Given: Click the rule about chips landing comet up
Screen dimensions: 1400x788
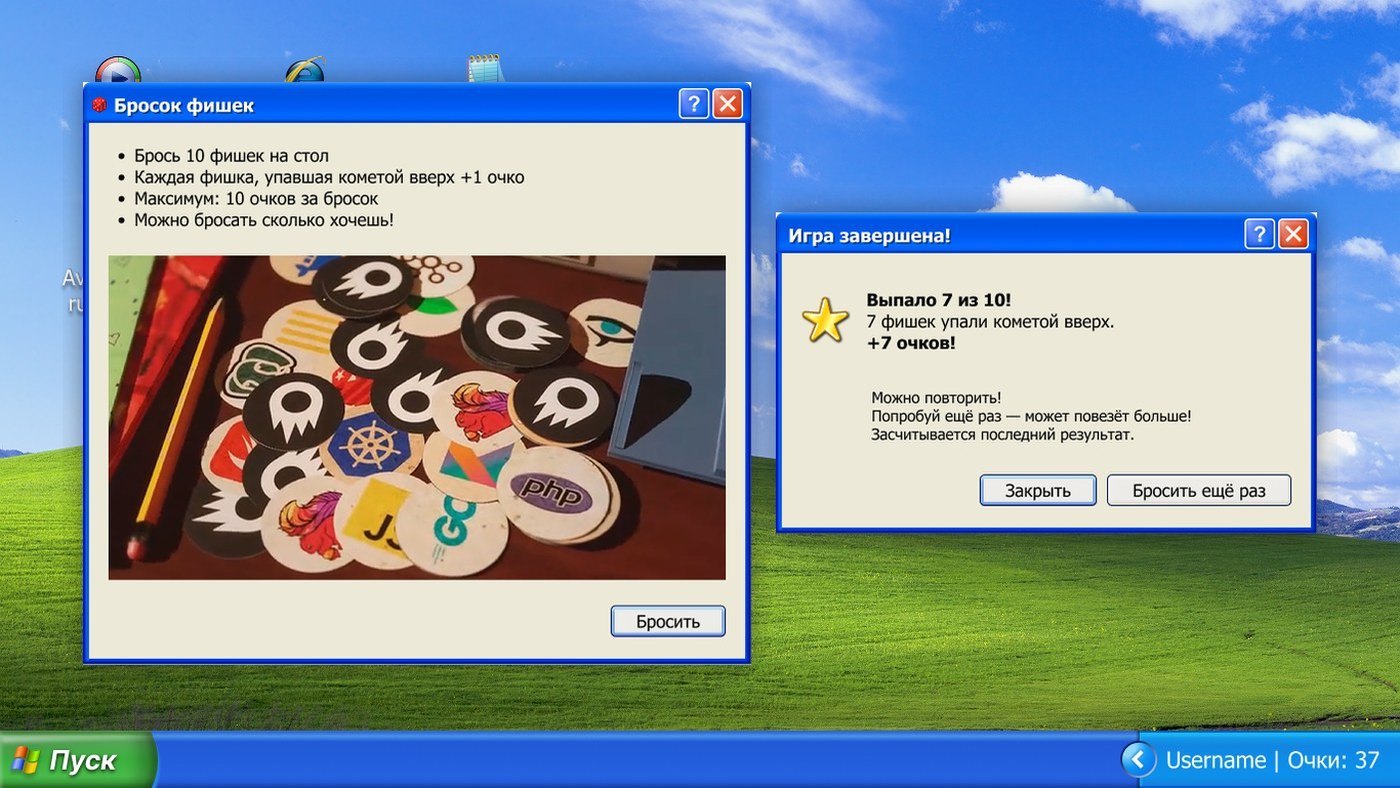Looking at the screenshot, I should coord(329,177).
